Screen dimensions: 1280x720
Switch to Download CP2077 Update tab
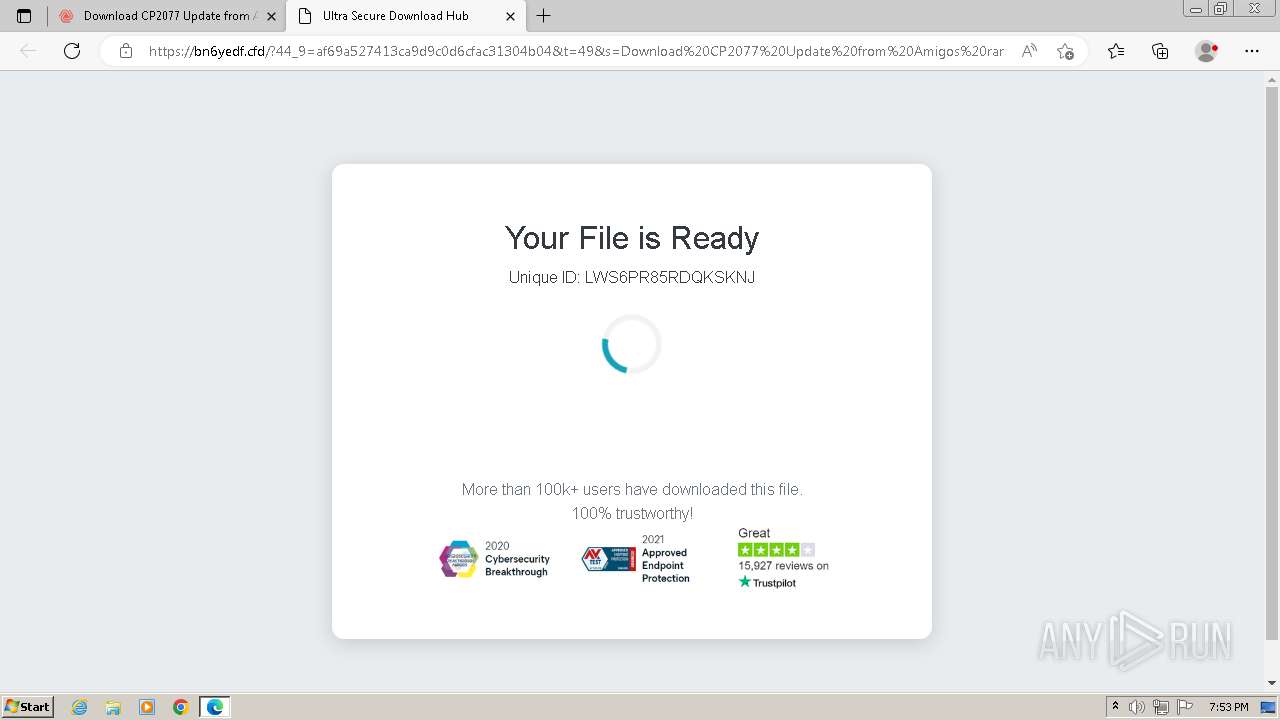[167, 16]
